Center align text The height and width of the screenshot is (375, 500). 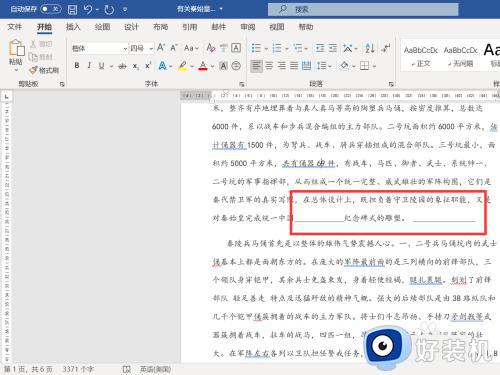[269, 66]
